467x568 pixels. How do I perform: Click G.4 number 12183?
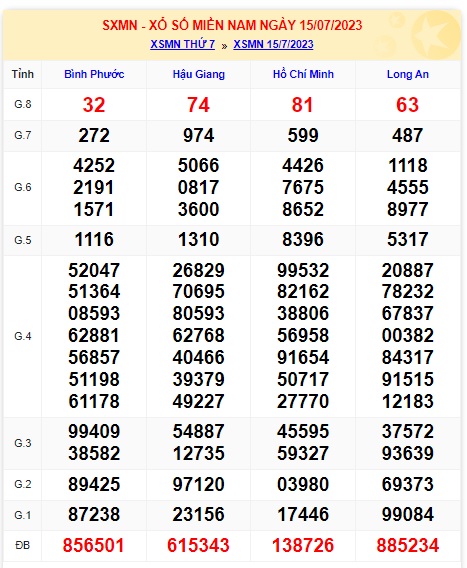[408, 401]
